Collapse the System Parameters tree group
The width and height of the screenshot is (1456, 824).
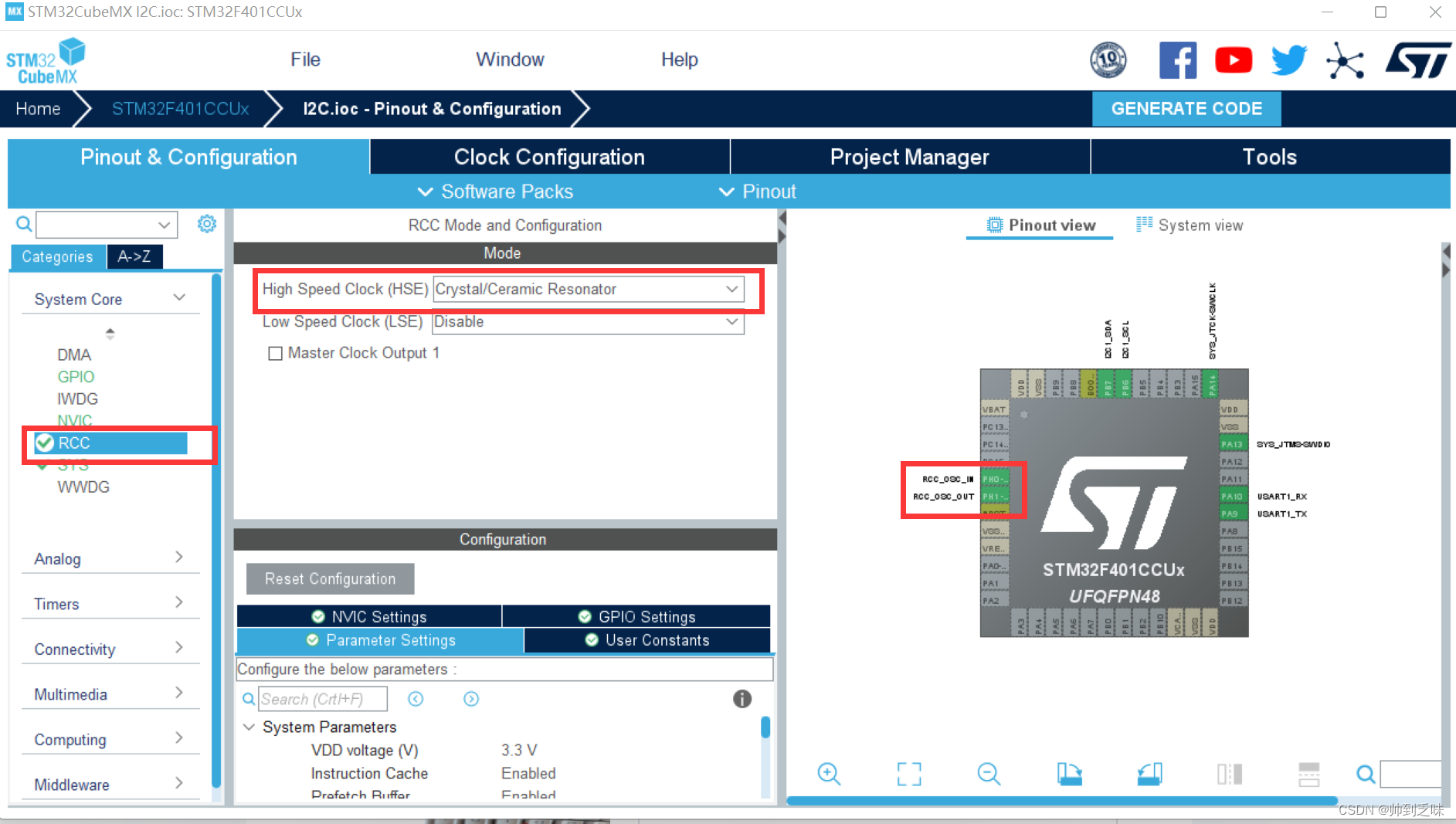[249, 727]
